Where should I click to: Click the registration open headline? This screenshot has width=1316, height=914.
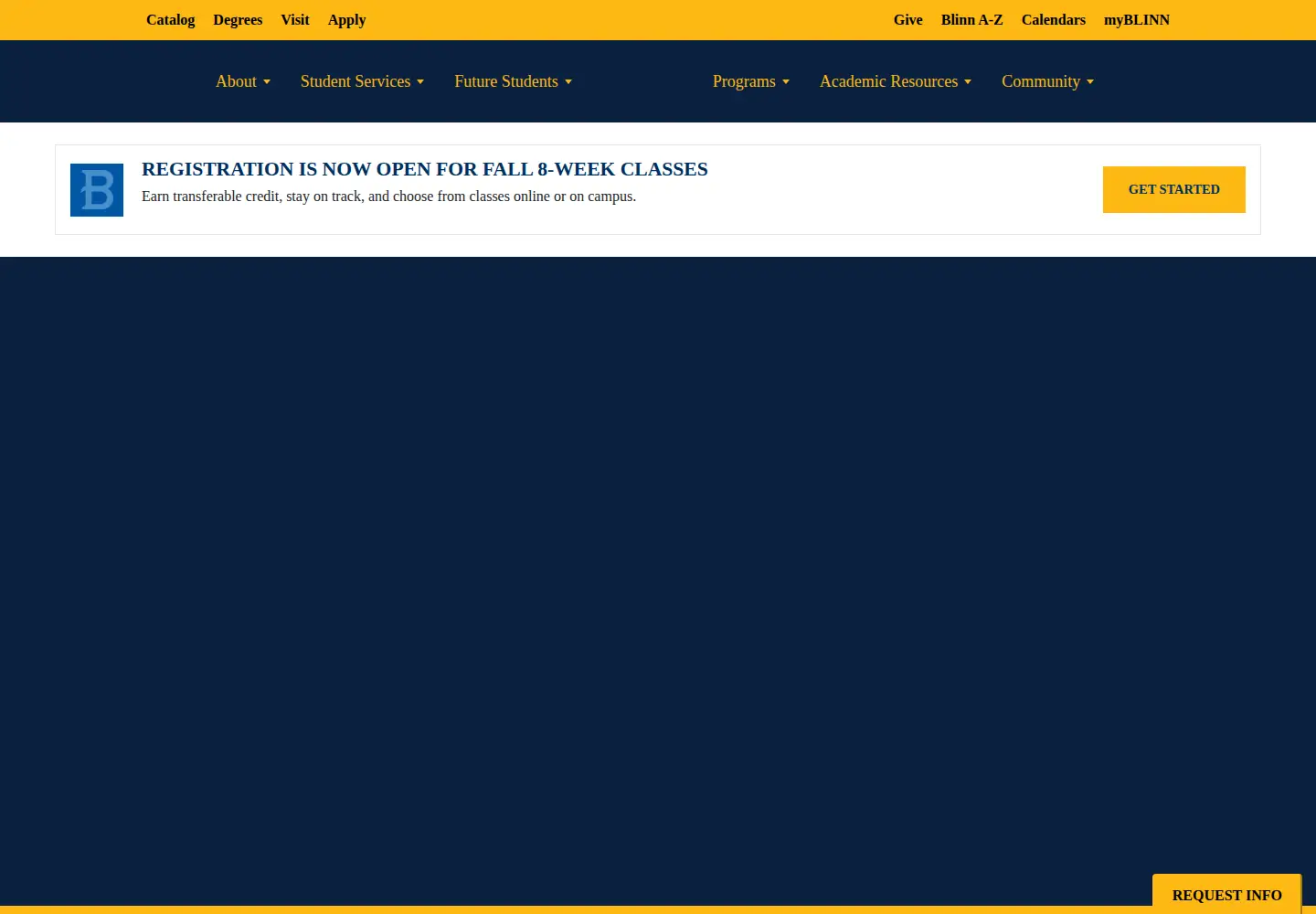pyautogui.click(x=425, y=169)
